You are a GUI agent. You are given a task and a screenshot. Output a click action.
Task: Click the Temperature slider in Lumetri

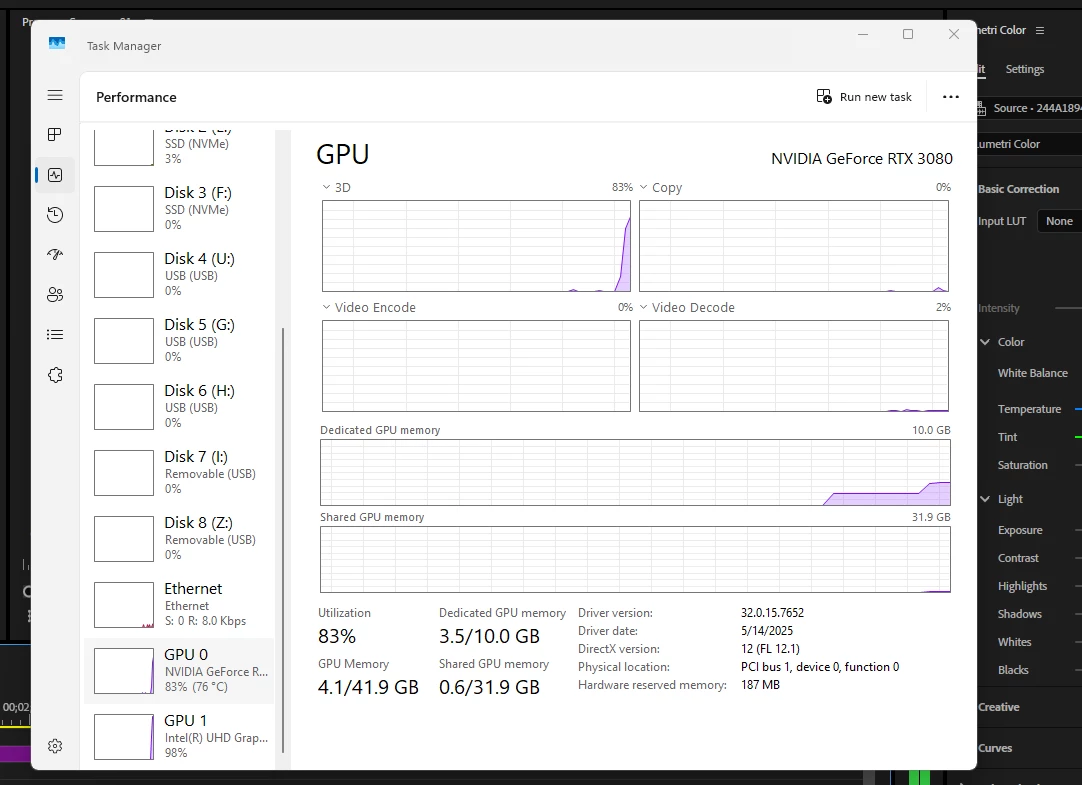tap(1078, 409)
